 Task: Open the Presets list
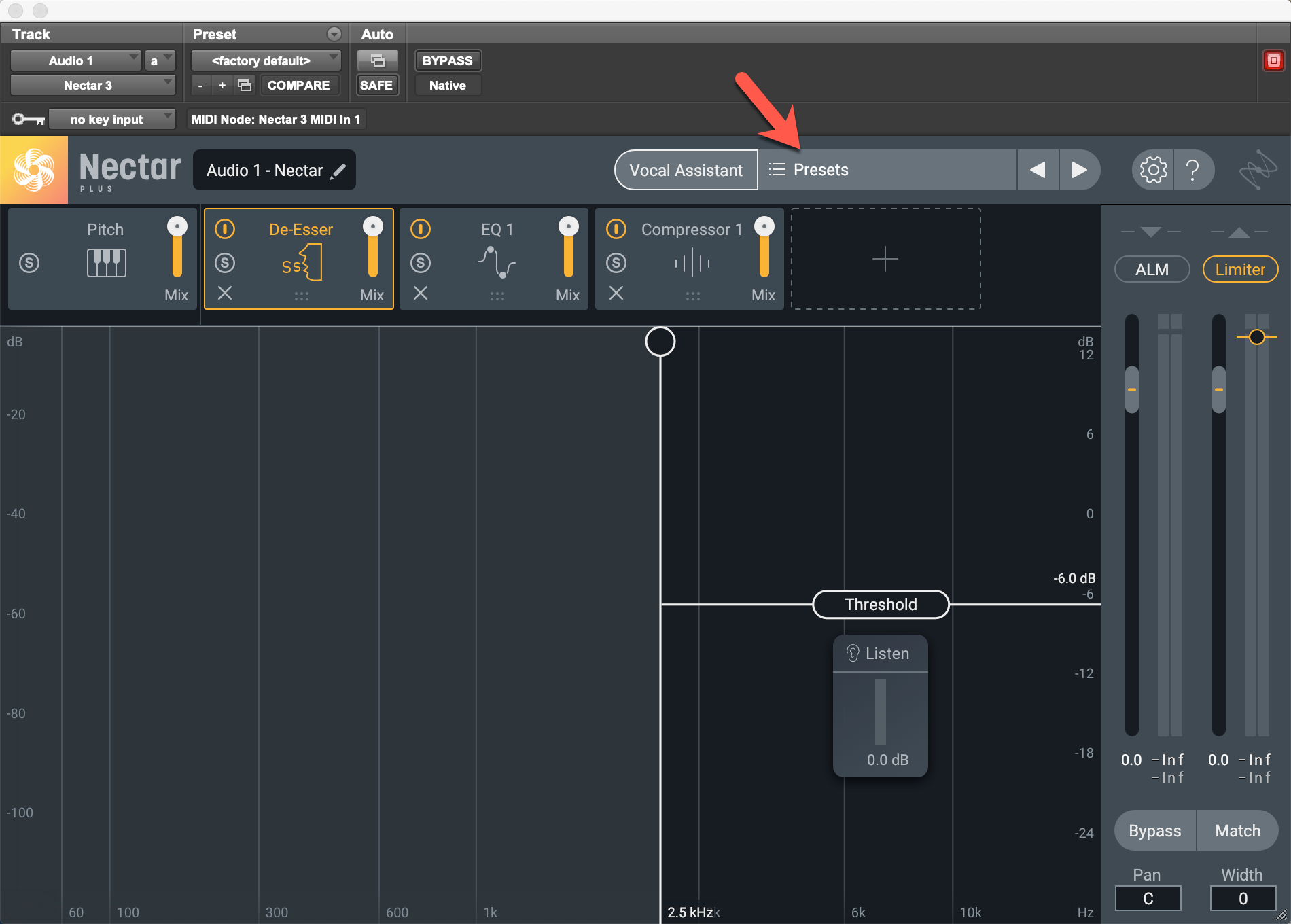tap(887, 170)
